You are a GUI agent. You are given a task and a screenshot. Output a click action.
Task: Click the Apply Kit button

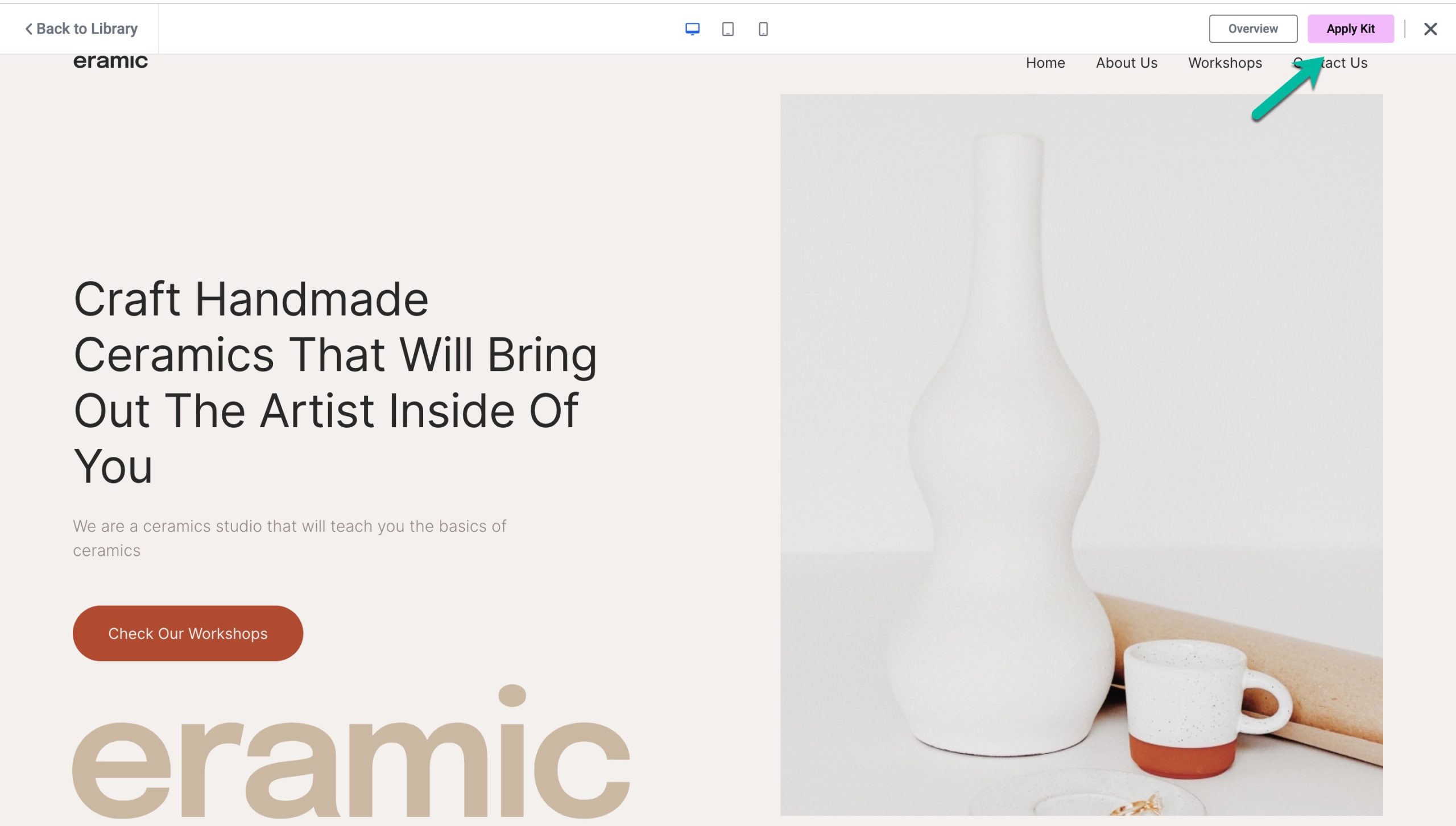point(1350,29)
